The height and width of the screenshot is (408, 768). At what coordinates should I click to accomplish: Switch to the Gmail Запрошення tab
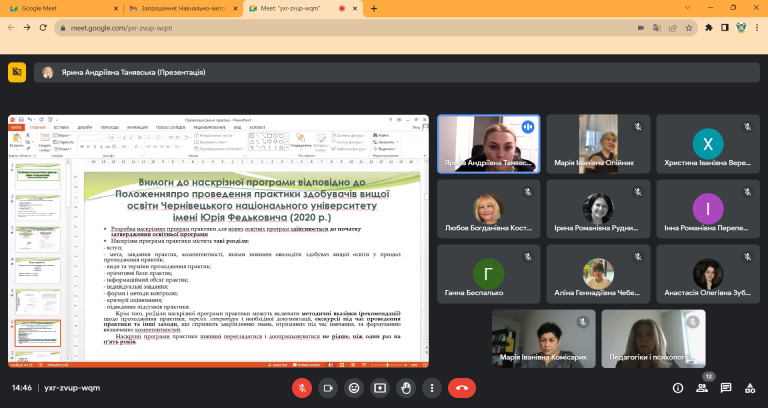tap(183, 8)
